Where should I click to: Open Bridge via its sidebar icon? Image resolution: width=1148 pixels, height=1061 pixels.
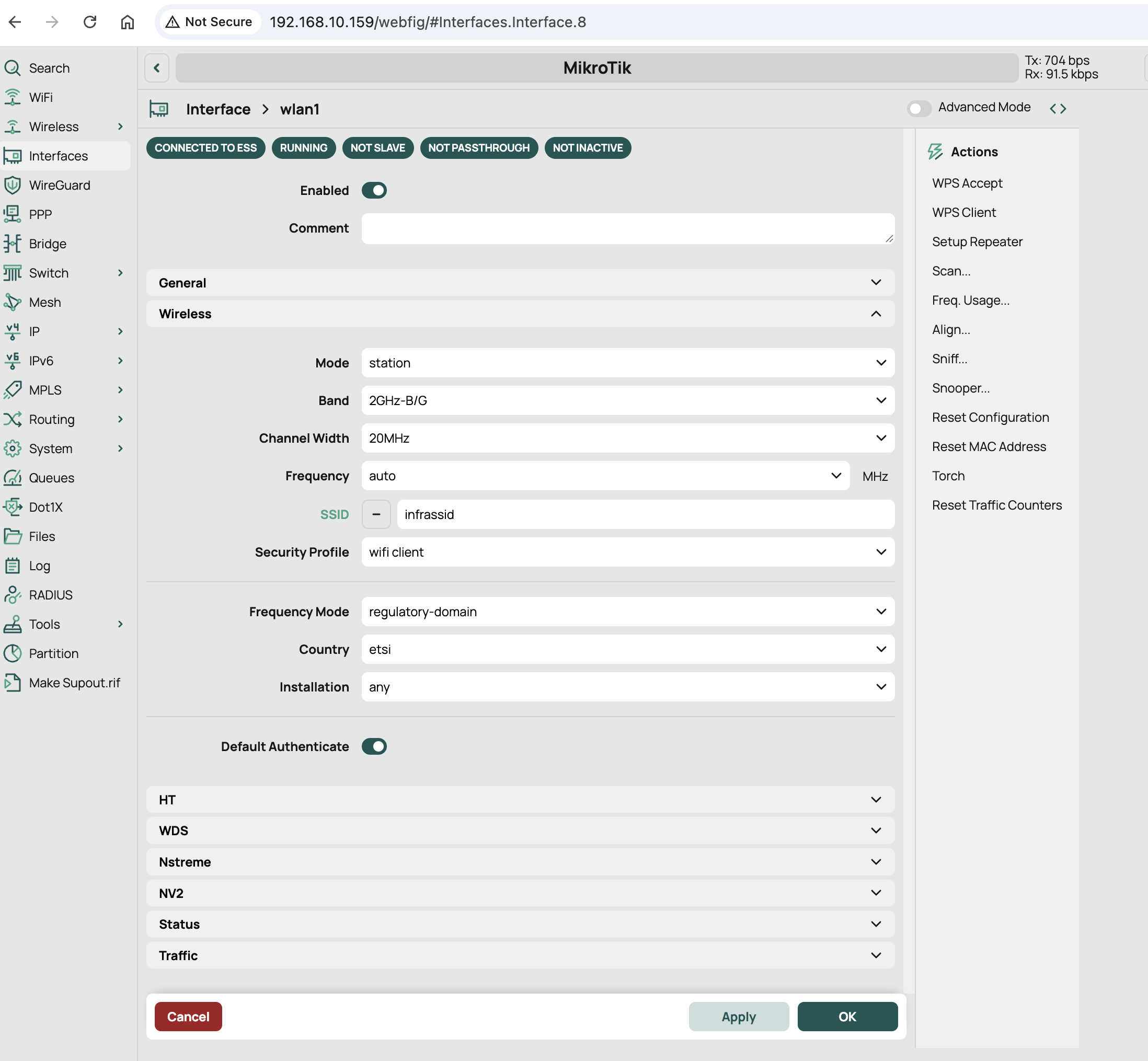12,244
